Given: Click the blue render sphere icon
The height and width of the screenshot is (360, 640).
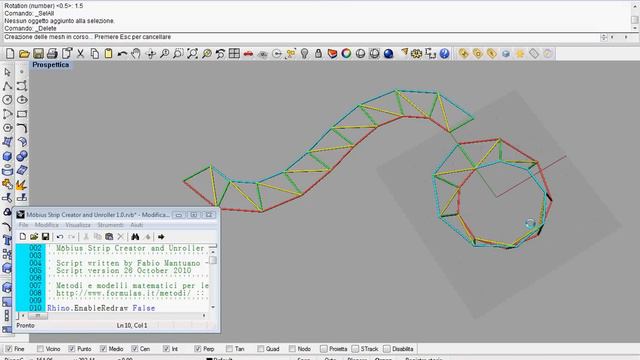Looking at the screenshot, I should (389, 53).
